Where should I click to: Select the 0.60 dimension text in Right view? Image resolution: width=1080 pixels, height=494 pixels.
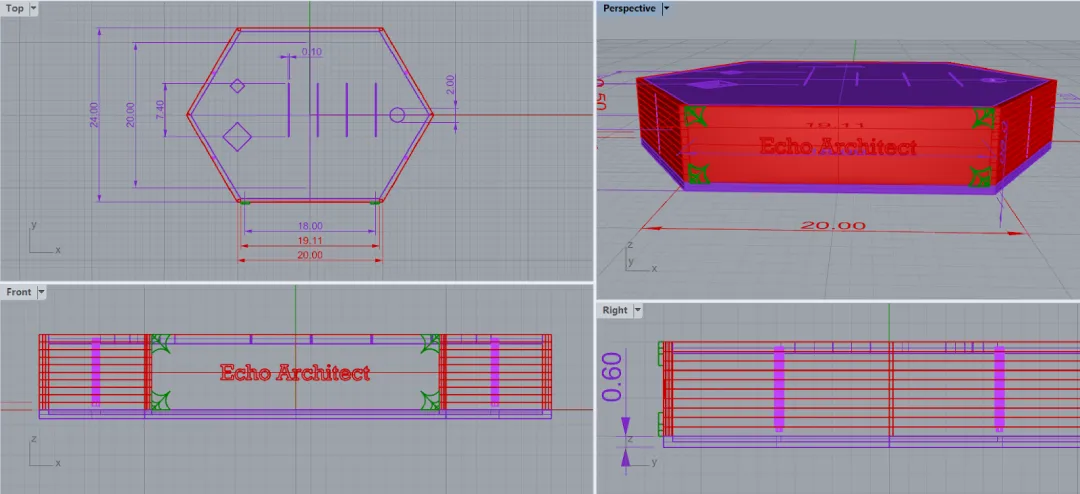(612, 376)
